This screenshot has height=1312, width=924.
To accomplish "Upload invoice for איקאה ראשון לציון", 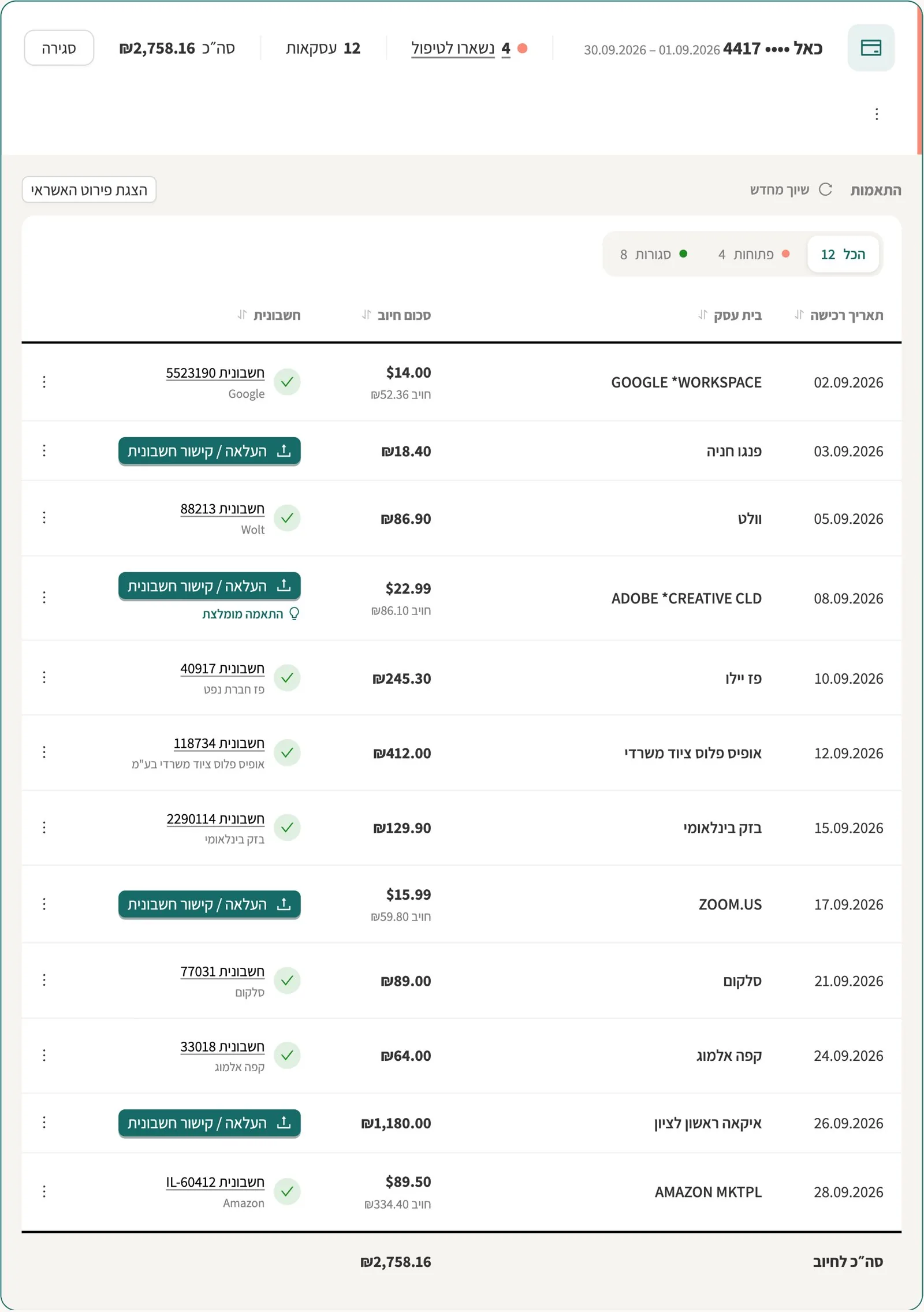I will click(x=210, y=1123).
